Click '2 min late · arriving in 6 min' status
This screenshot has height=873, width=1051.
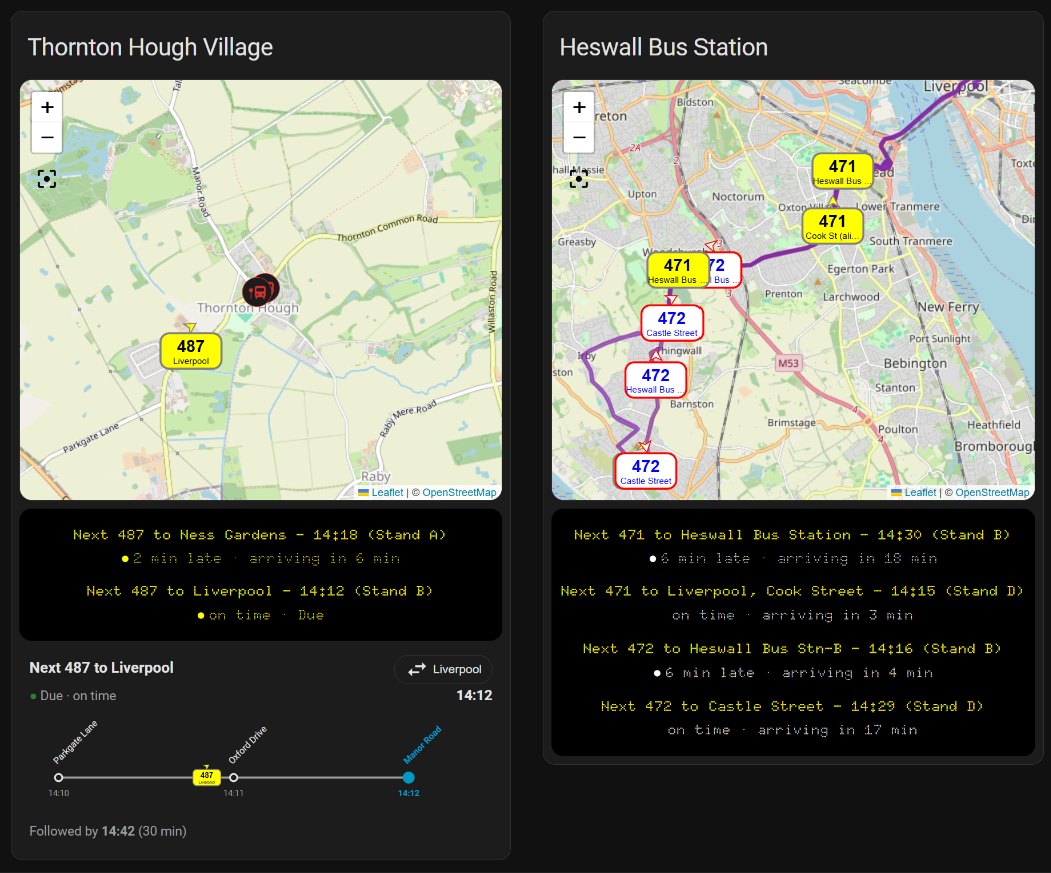pos(261,559)
